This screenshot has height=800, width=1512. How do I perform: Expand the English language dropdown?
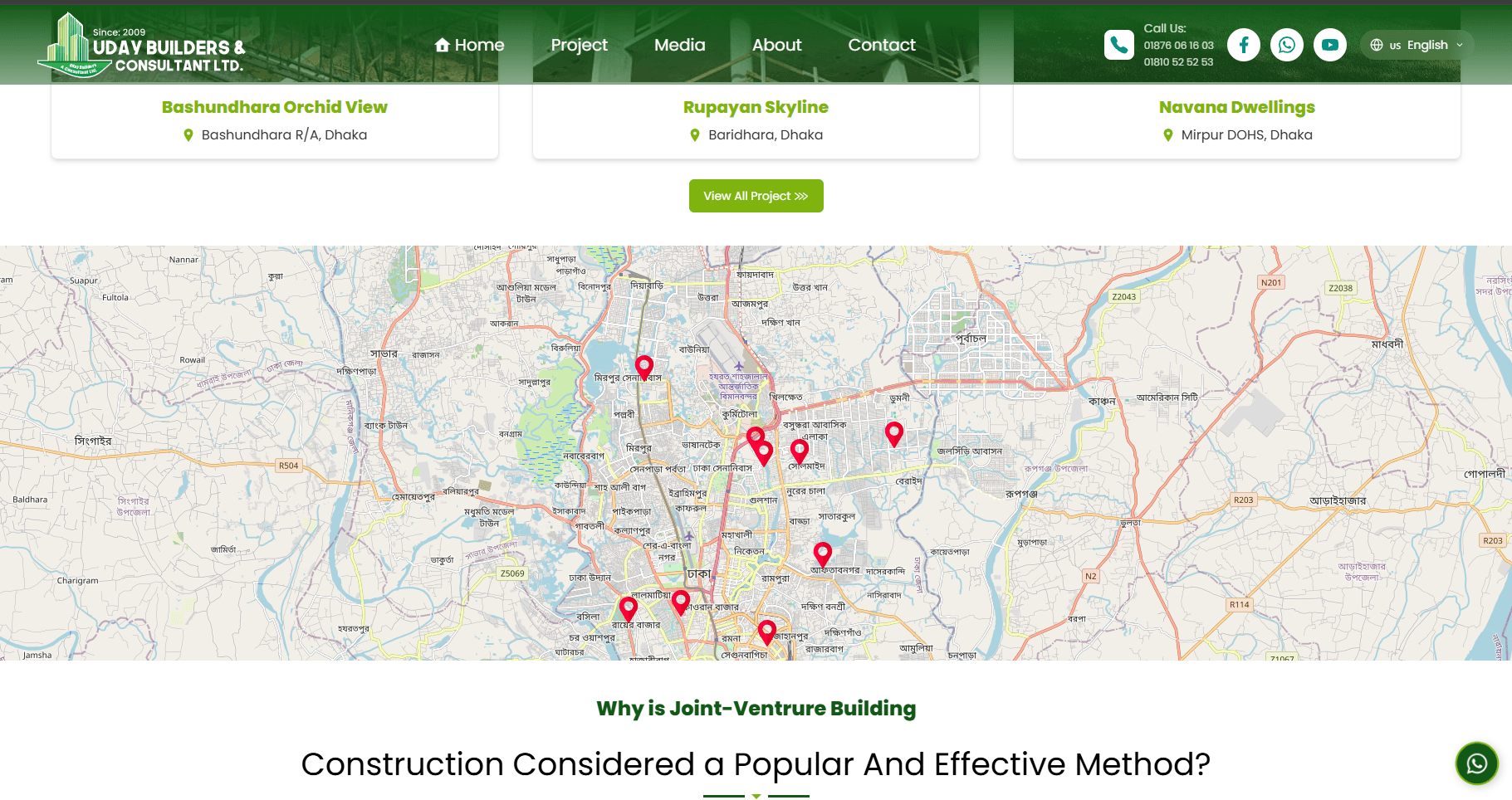click(1417, 45)
